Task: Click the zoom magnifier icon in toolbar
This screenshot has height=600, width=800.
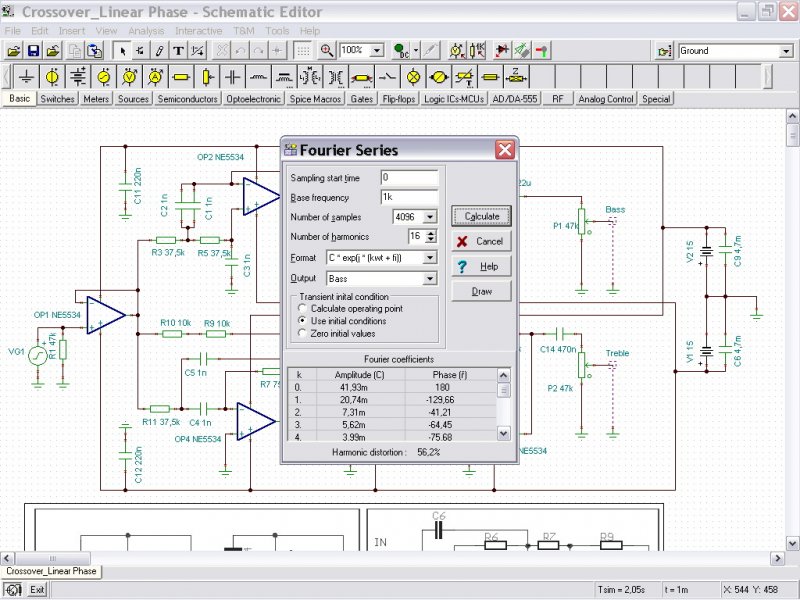Action: 327,51
